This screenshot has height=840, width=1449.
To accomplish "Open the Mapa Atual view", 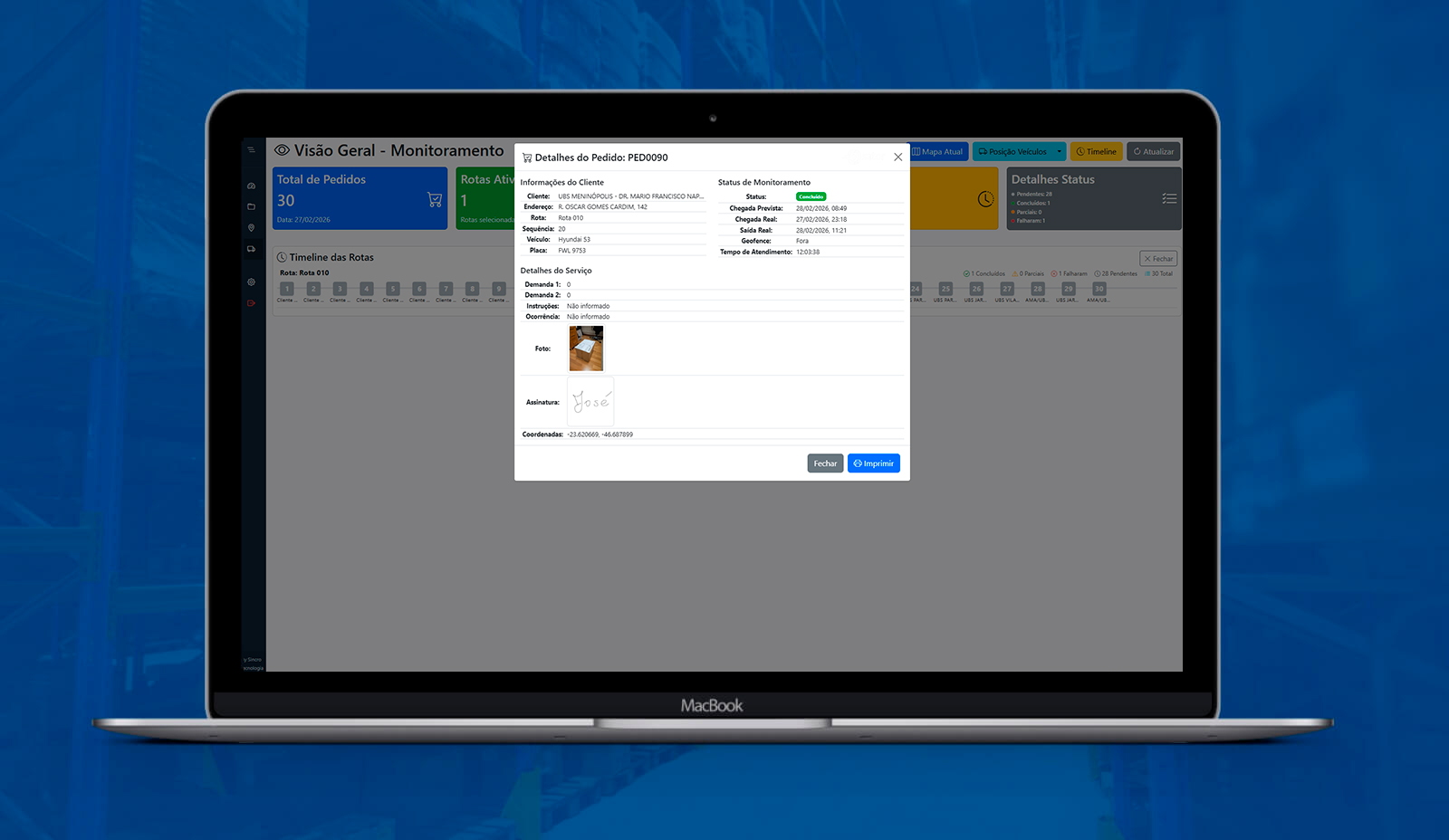I will point(938,152).
